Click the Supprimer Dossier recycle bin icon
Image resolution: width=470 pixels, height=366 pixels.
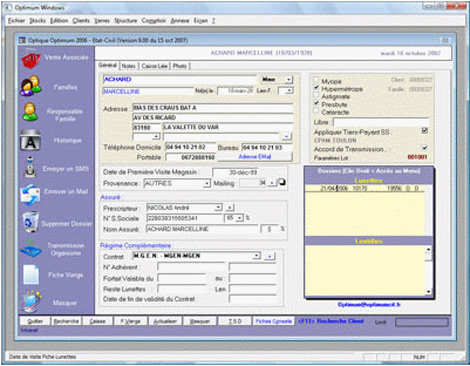[30, 222]
